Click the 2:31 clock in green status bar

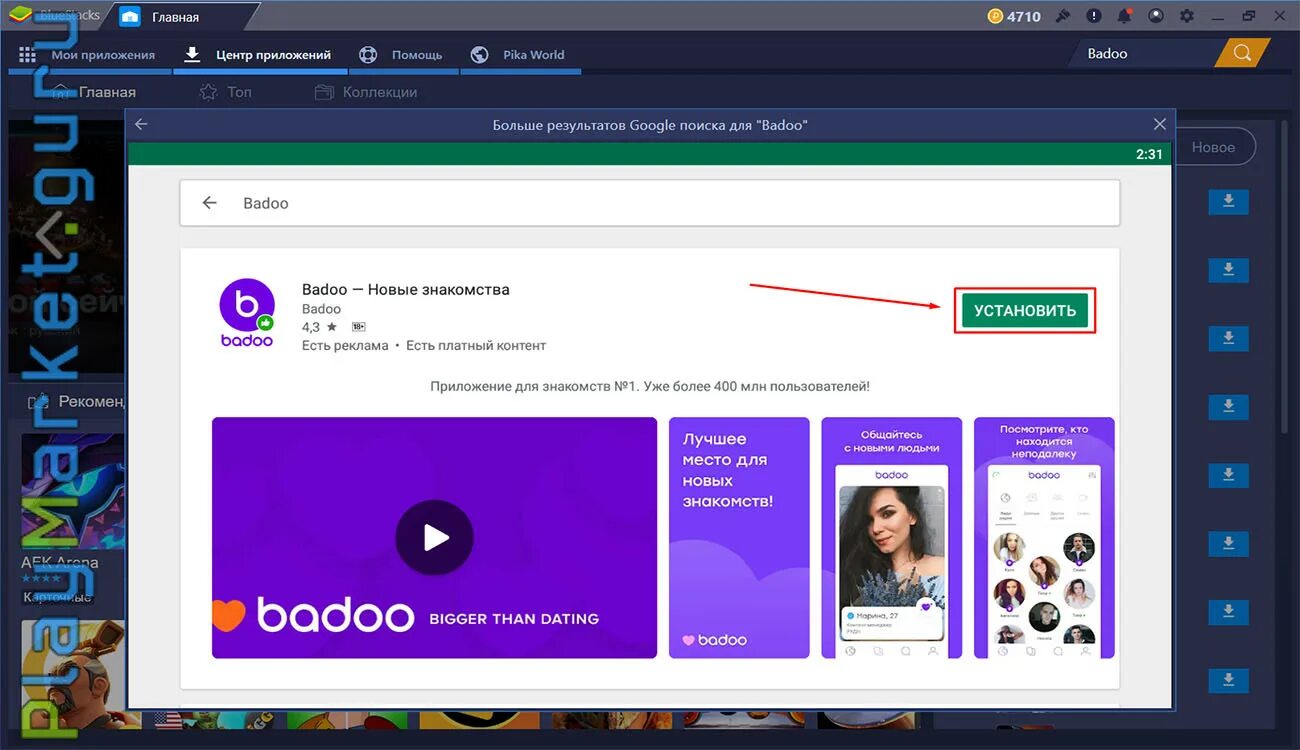(x=1149, y=154)
